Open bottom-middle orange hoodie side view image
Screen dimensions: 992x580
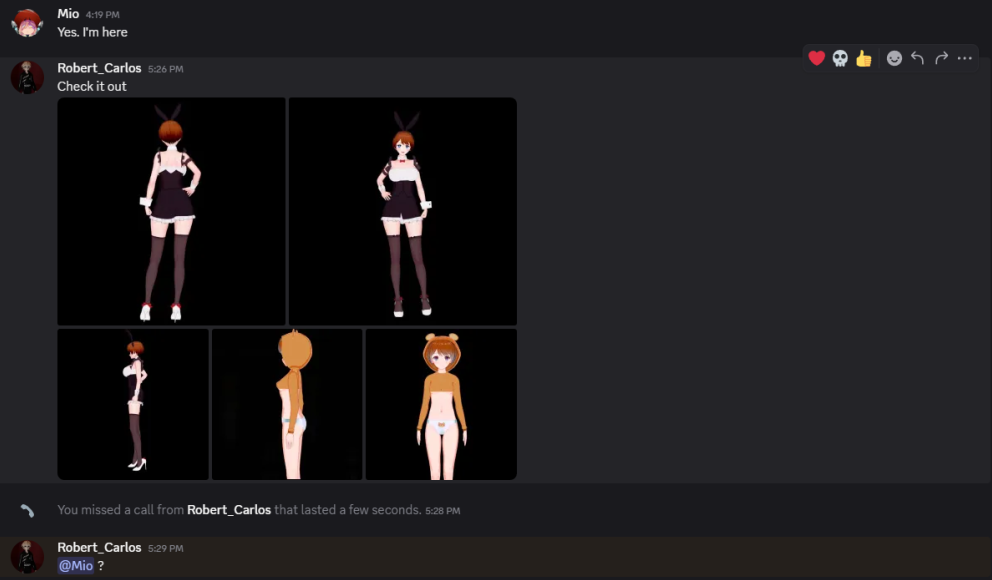point(287,404)
